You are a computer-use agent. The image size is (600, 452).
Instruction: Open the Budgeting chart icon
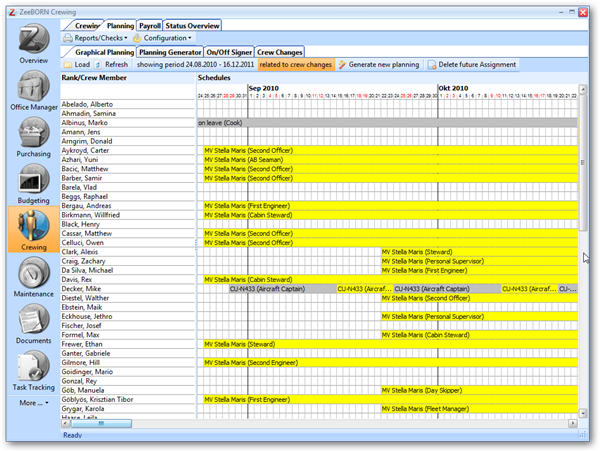(34, 179)
